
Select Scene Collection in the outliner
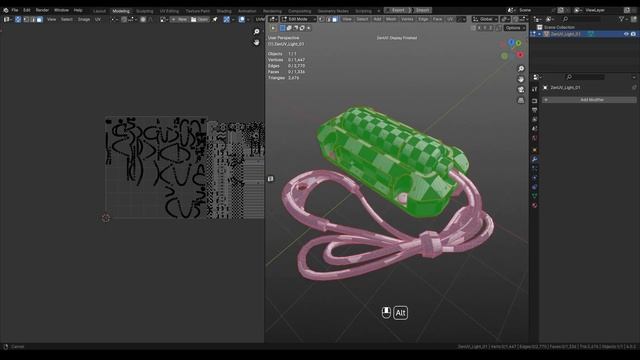[559, 27]
